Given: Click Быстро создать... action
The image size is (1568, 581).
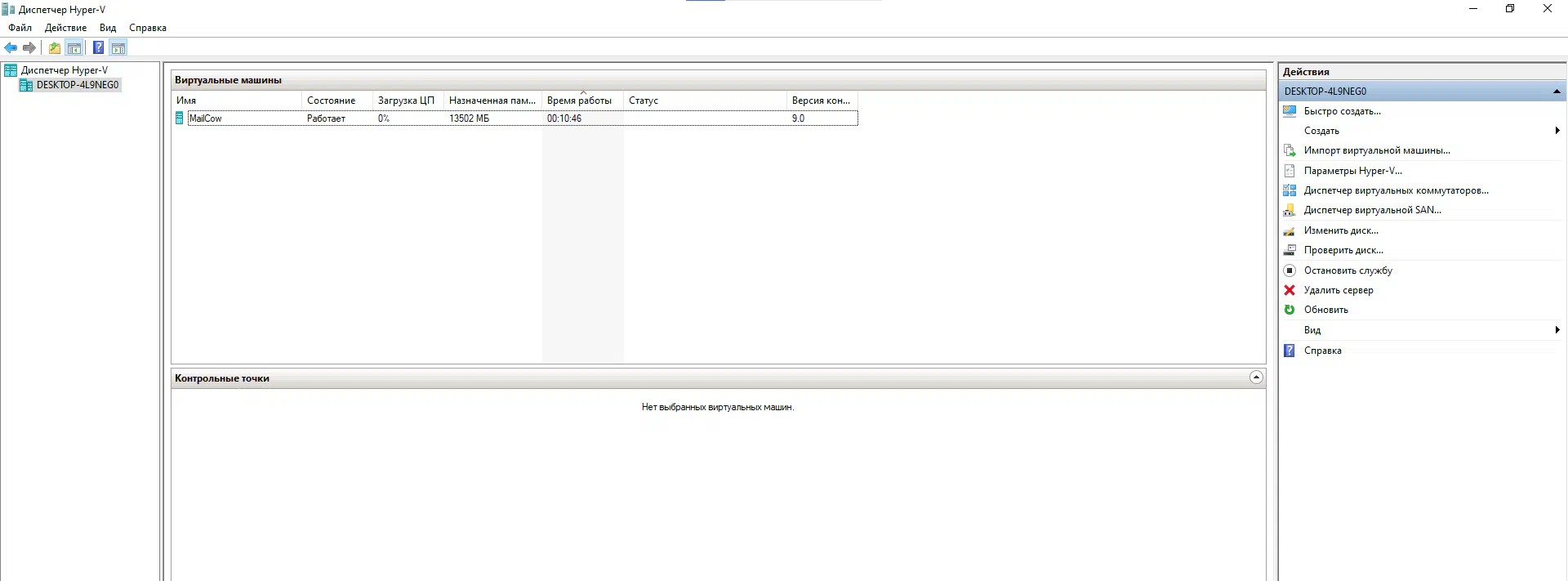Looking at the screenshot, I should [1343, 111].
